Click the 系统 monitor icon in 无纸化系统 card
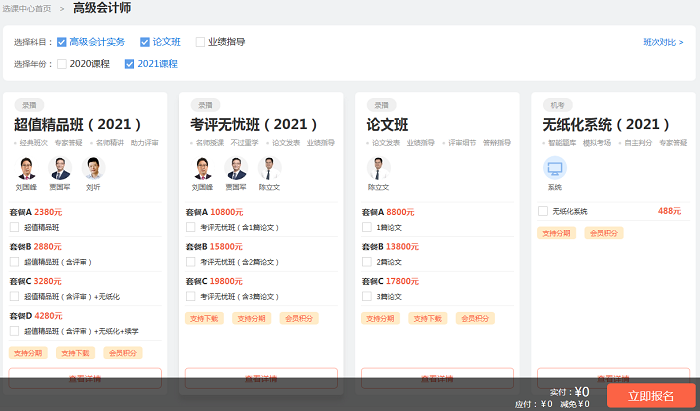Screen dimensions: 700x411 (x=554, y=168)
